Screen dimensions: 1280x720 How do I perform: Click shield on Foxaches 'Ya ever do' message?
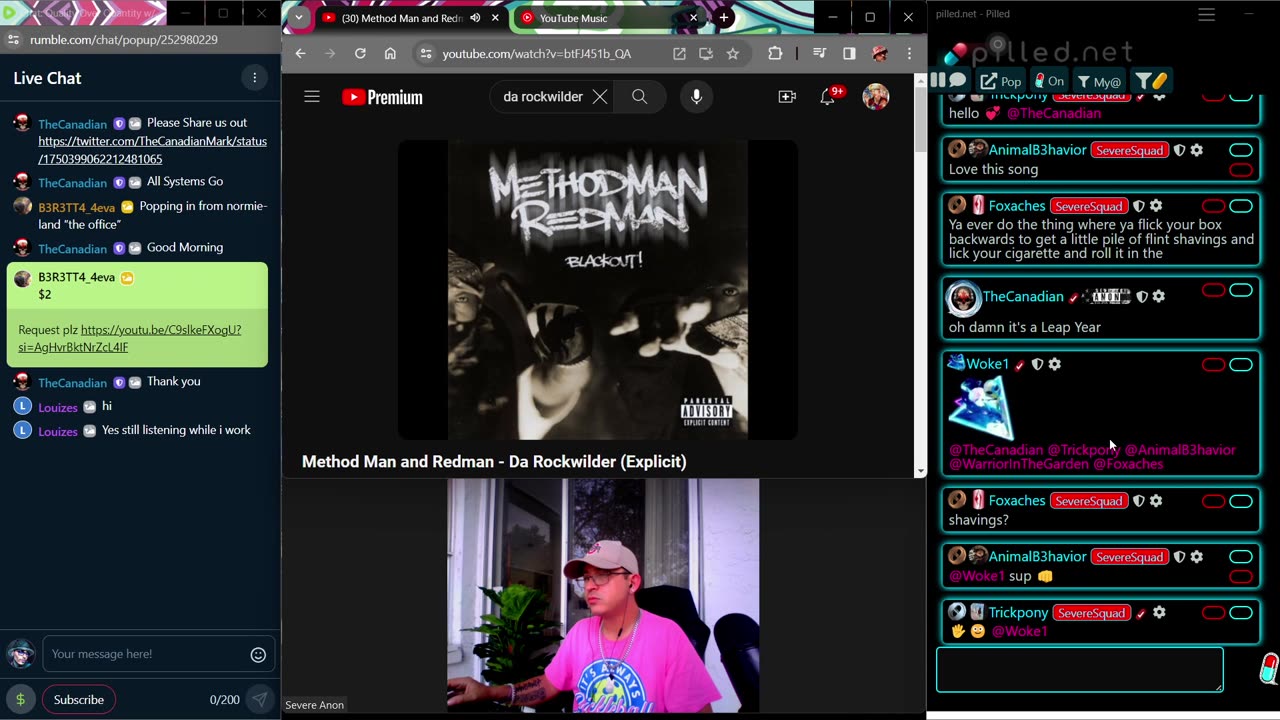point(1138,206)
